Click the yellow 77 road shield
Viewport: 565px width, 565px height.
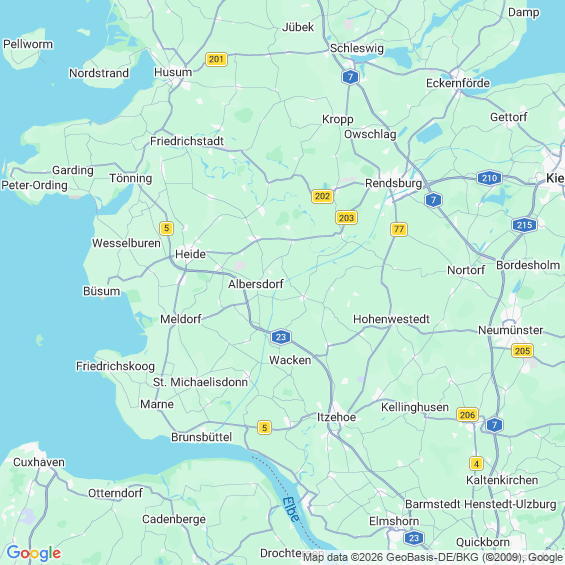pyautogui.click(x=399, y=229)
